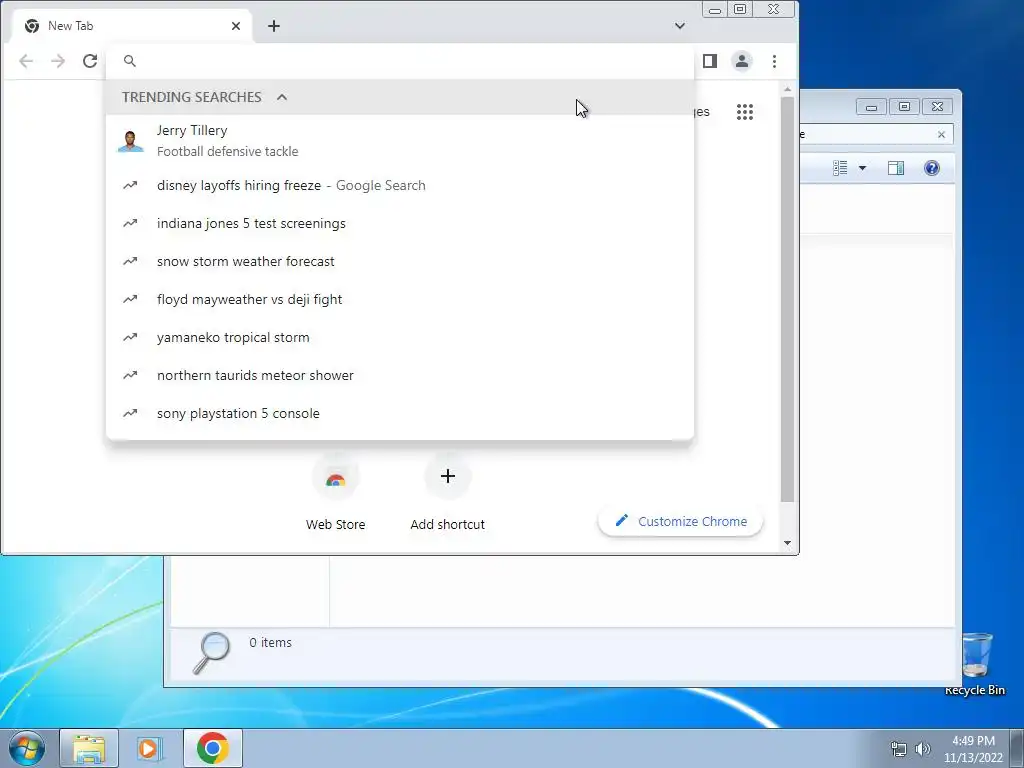Image resolution: width=1024 pixels, height=768 pixels.
Task: Select 'sony playstation 5 console' suggestion
Action: coord(400,413)
